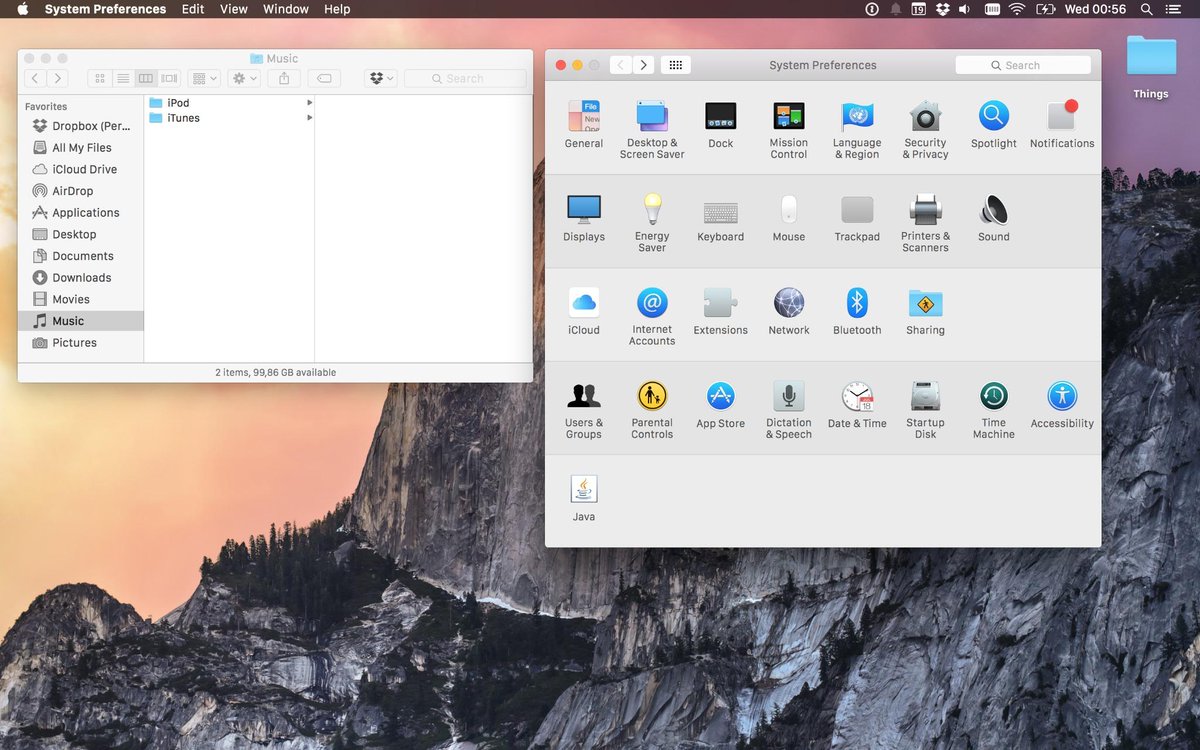Screen dimensions: 1200x750
Task: Open Finder action gear dropdown
Action: point(244,78)
